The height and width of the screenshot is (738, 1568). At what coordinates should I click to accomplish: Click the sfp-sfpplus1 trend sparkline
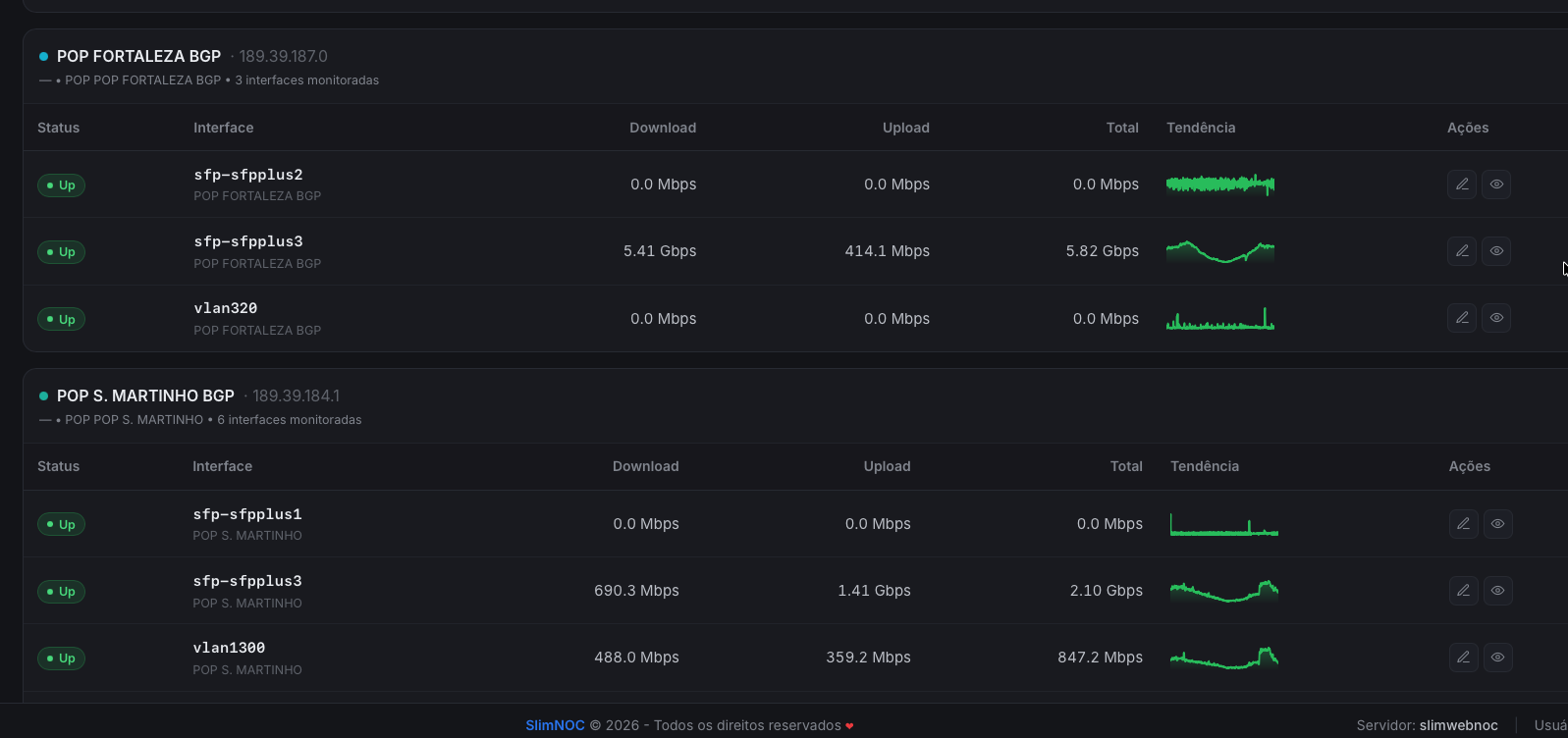(1224, 524)
